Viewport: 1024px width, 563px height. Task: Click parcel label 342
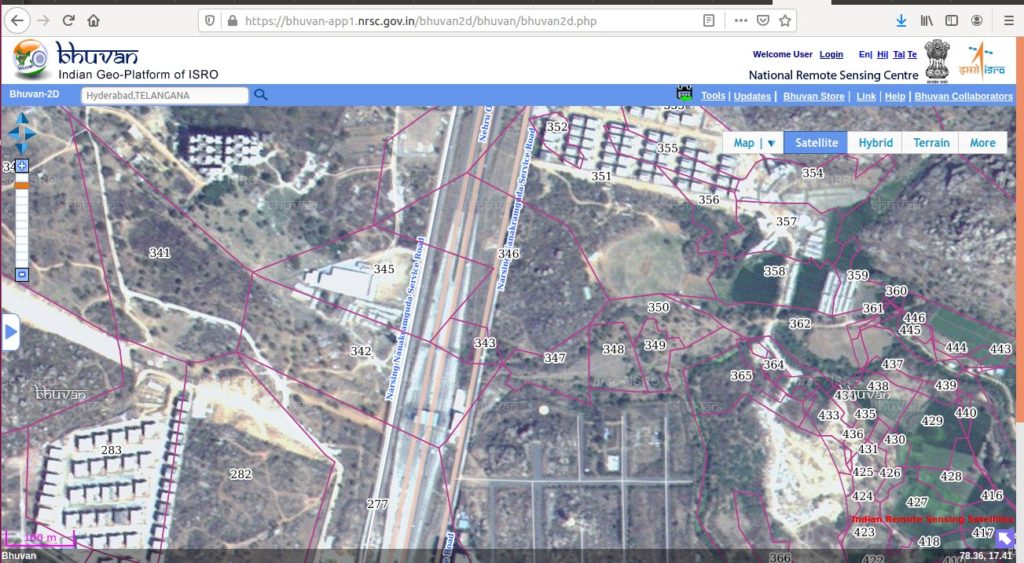[360, 351]
